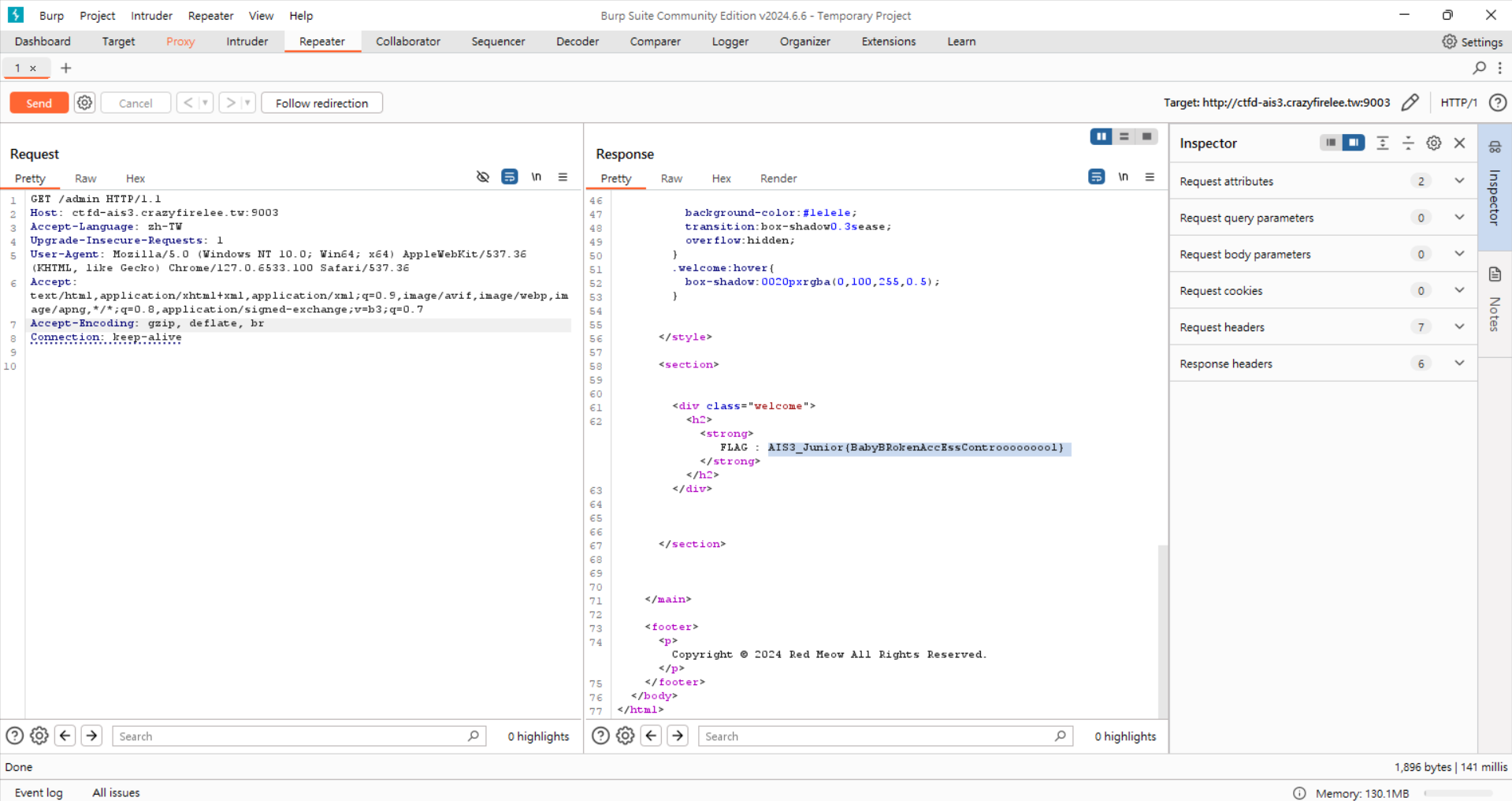Click the Follow redirection button
Image resolution: width=1512 pixels, height=801 pixels.
tap(321, 103)
